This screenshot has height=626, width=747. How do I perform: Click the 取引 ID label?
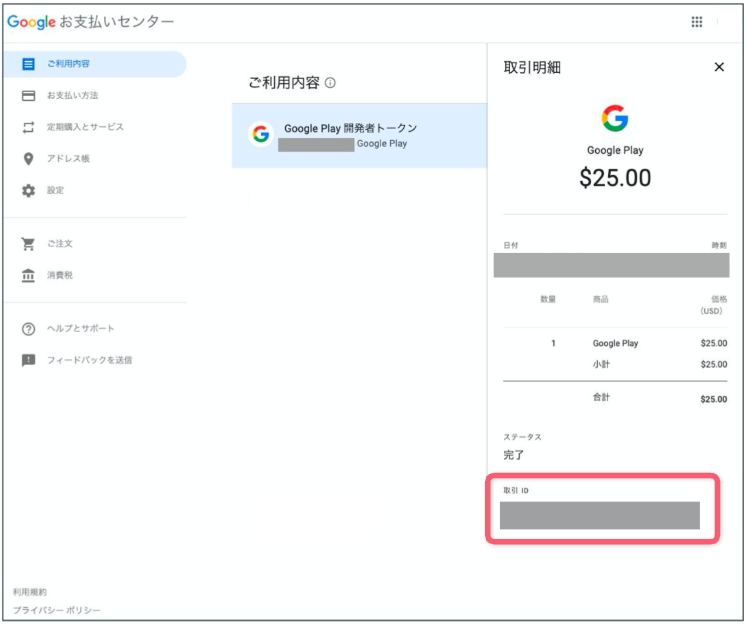coord(516,491)
